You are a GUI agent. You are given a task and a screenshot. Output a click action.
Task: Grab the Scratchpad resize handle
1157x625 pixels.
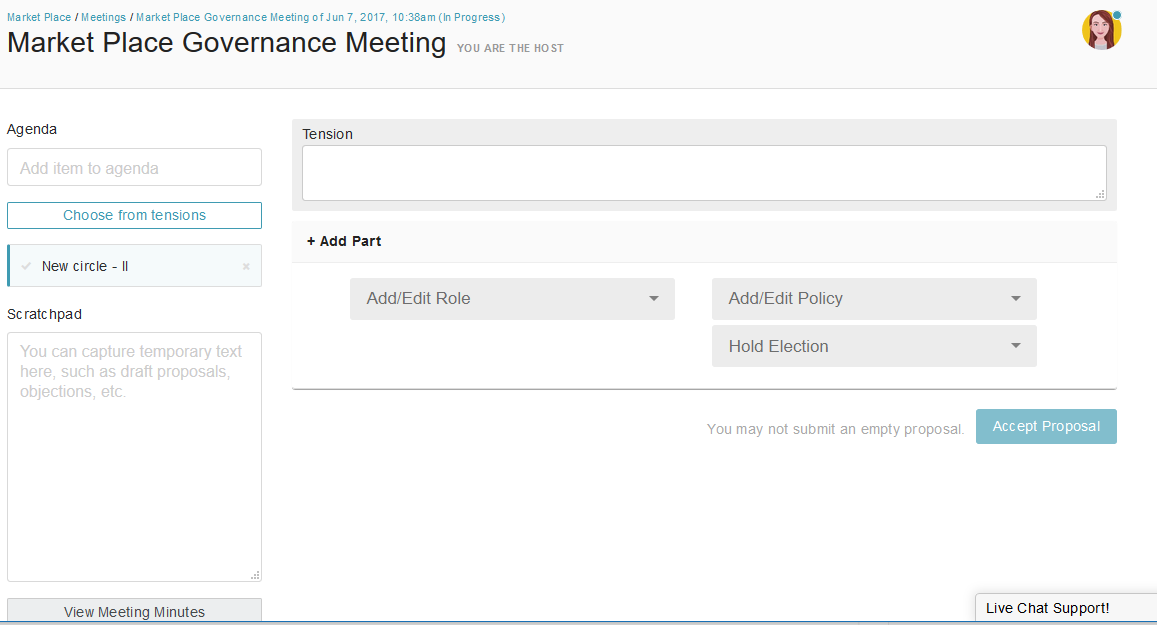point(255,575)
